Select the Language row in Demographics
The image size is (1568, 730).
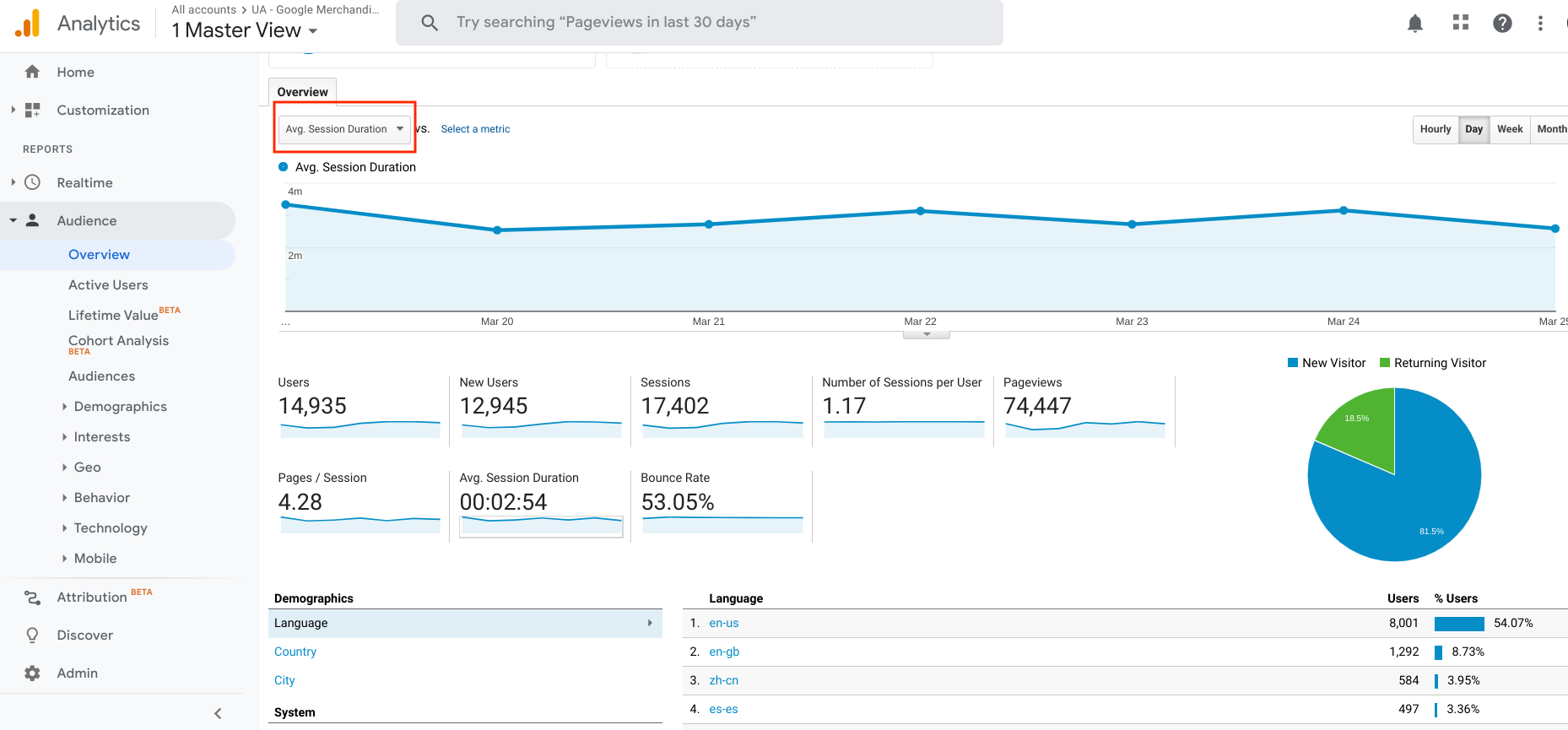(465, 623)
